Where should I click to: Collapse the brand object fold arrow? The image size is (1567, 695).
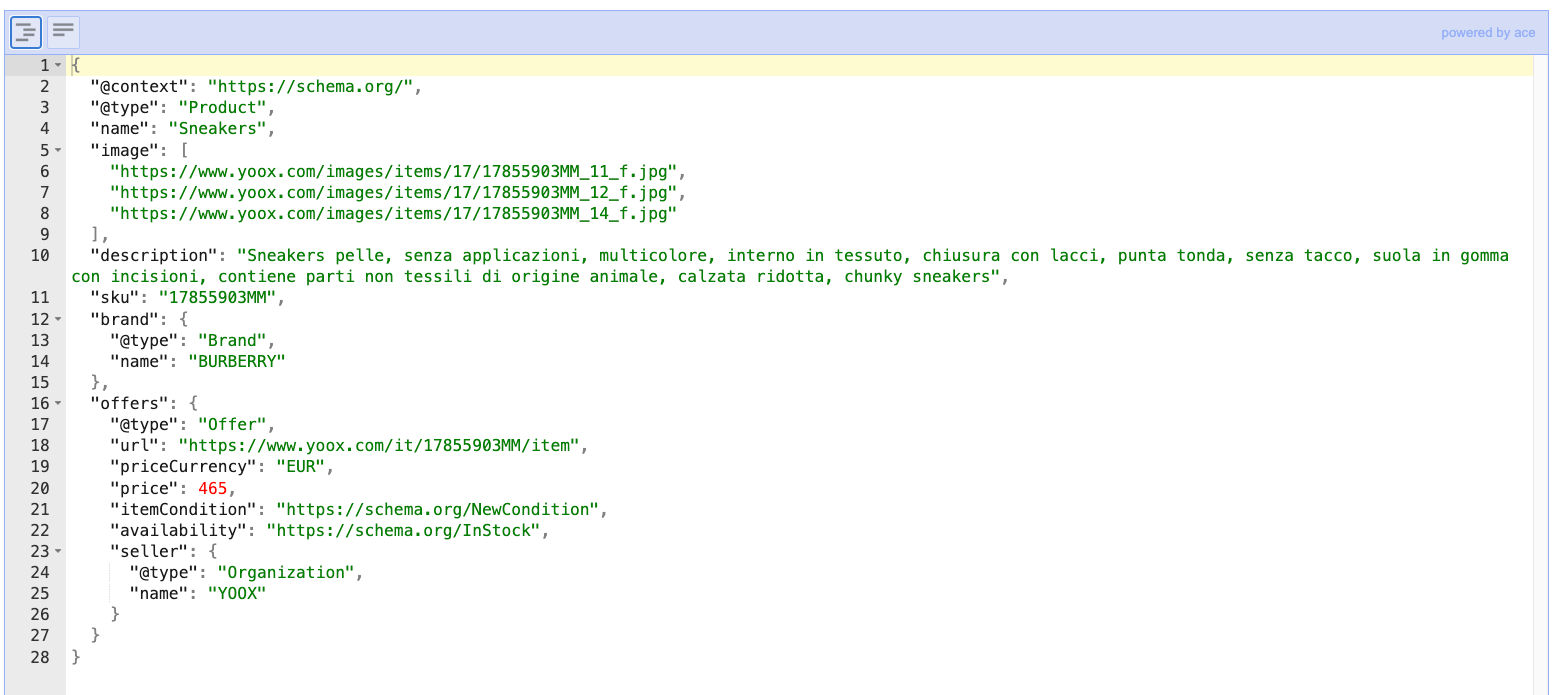pos(58,319)
